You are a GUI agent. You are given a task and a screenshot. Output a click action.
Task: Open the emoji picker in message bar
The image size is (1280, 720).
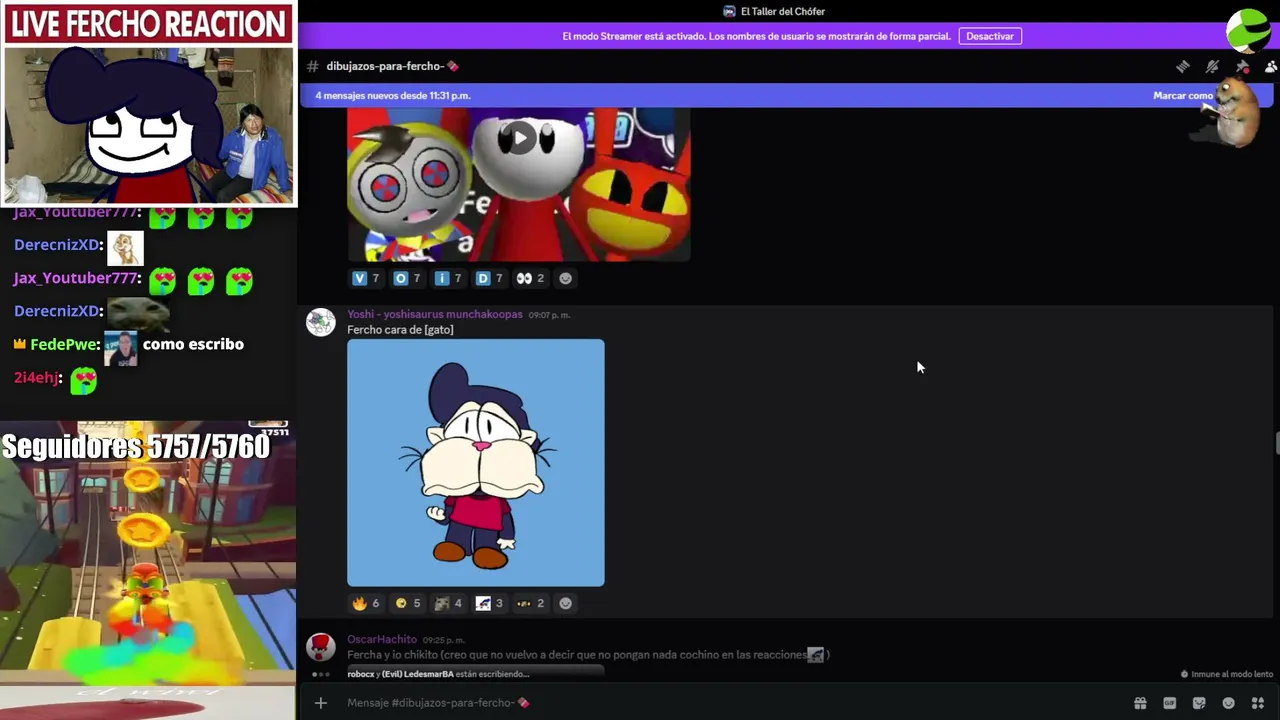pos(1229,703)
